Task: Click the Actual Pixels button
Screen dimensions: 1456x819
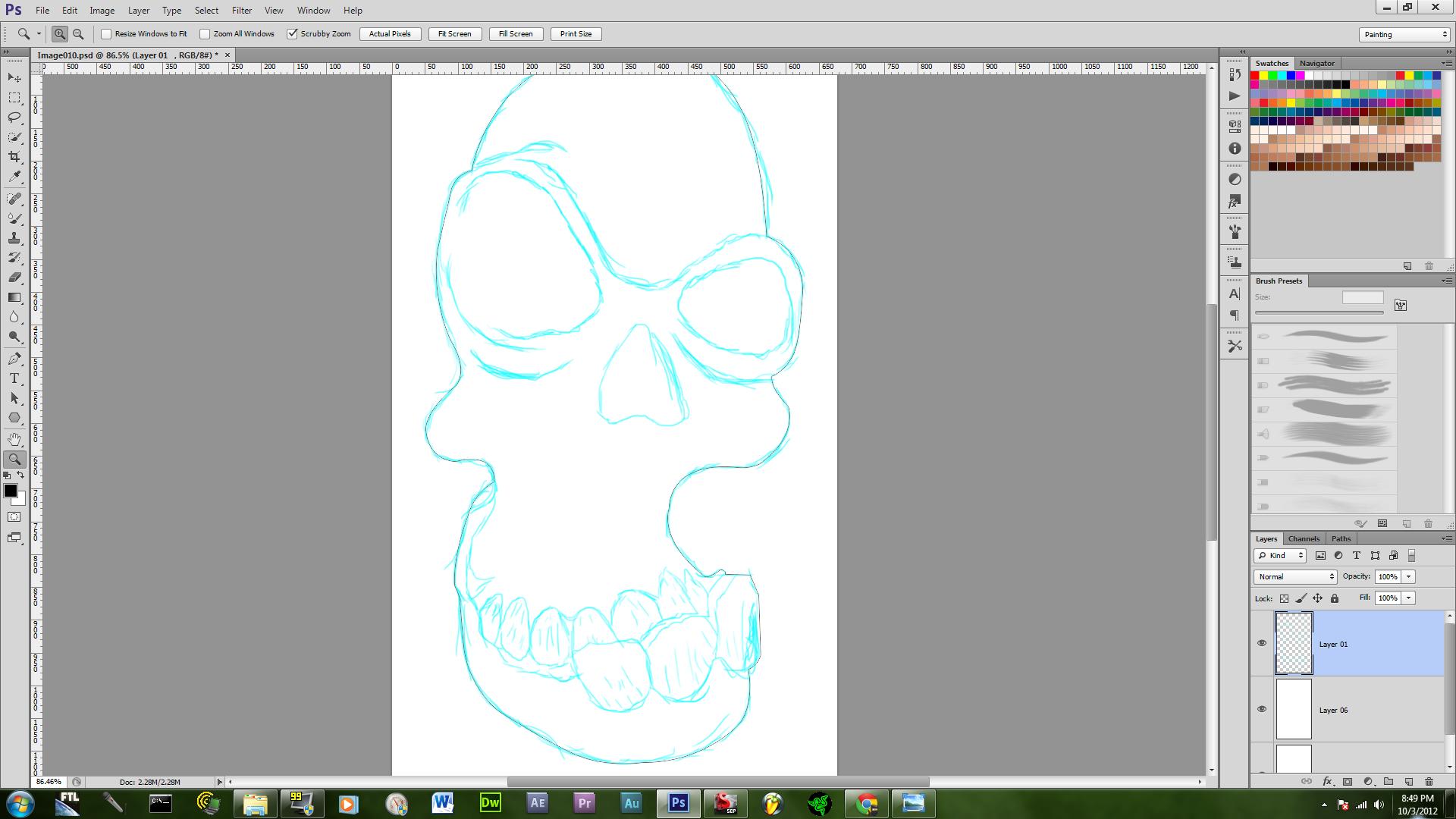Action: pos(390,34)
